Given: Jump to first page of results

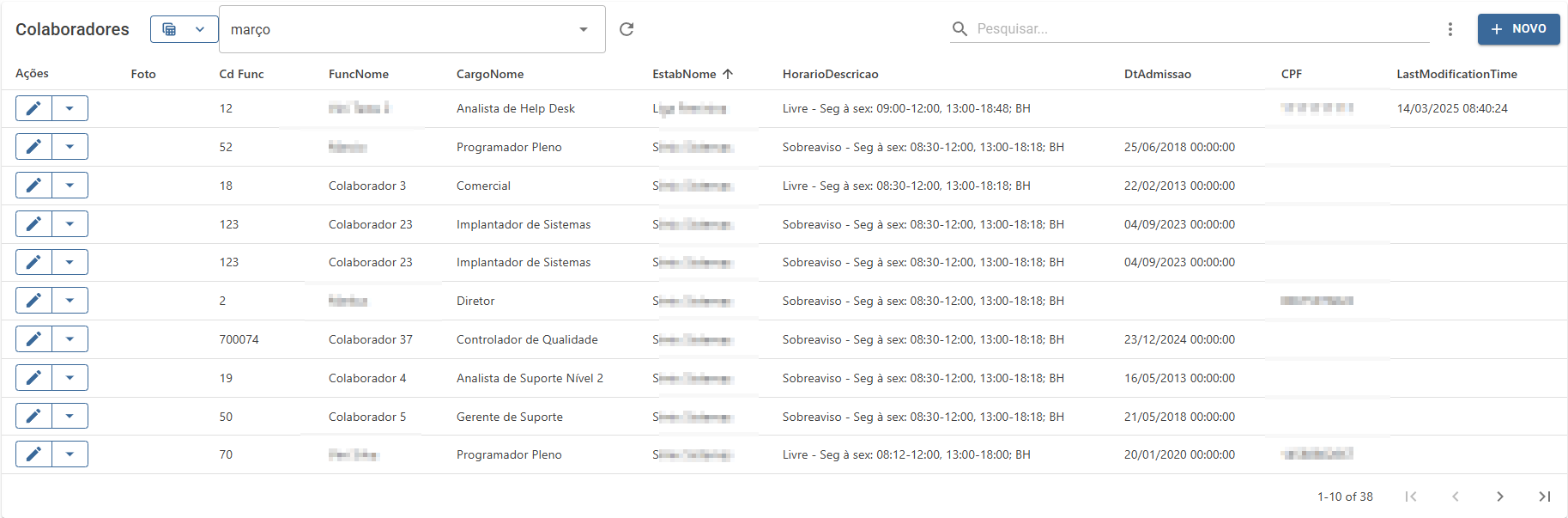Looking at the screenshot, I should pos(1410,497).
